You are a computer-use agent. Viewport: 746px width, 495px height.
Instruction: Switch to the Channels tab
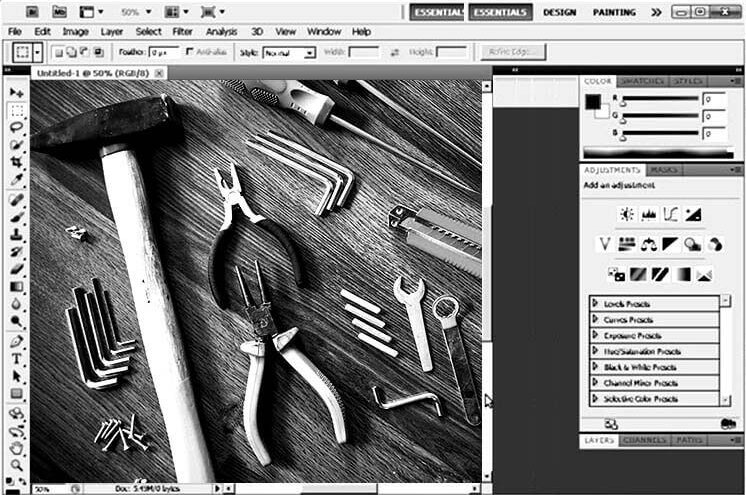click(644, 440)
